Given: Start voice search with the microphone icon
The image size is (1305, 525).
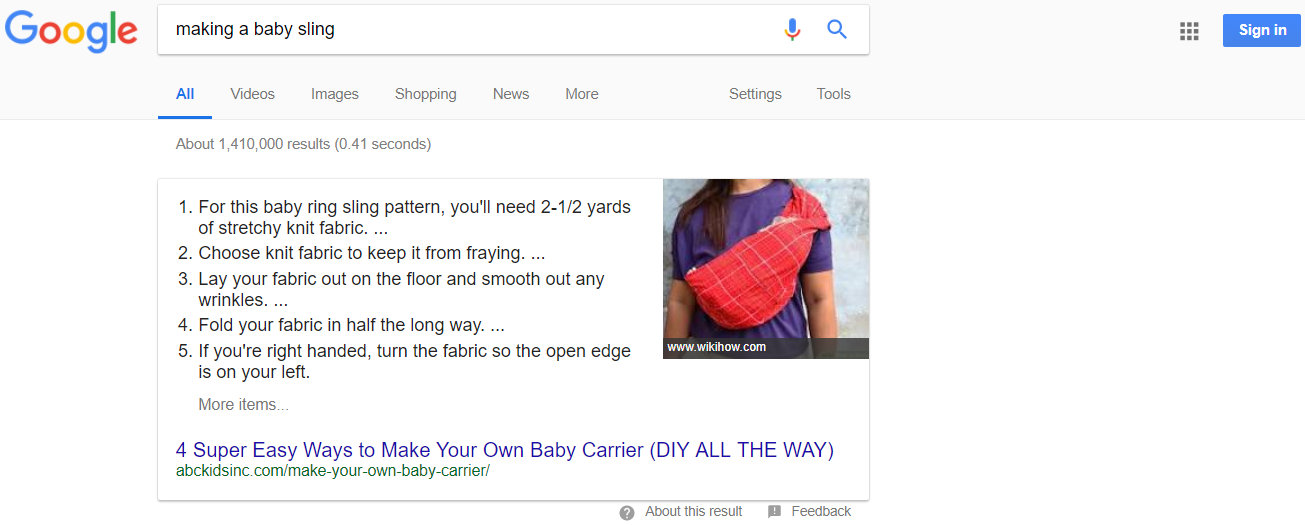Looking at the screenshot, I should 792,30.
